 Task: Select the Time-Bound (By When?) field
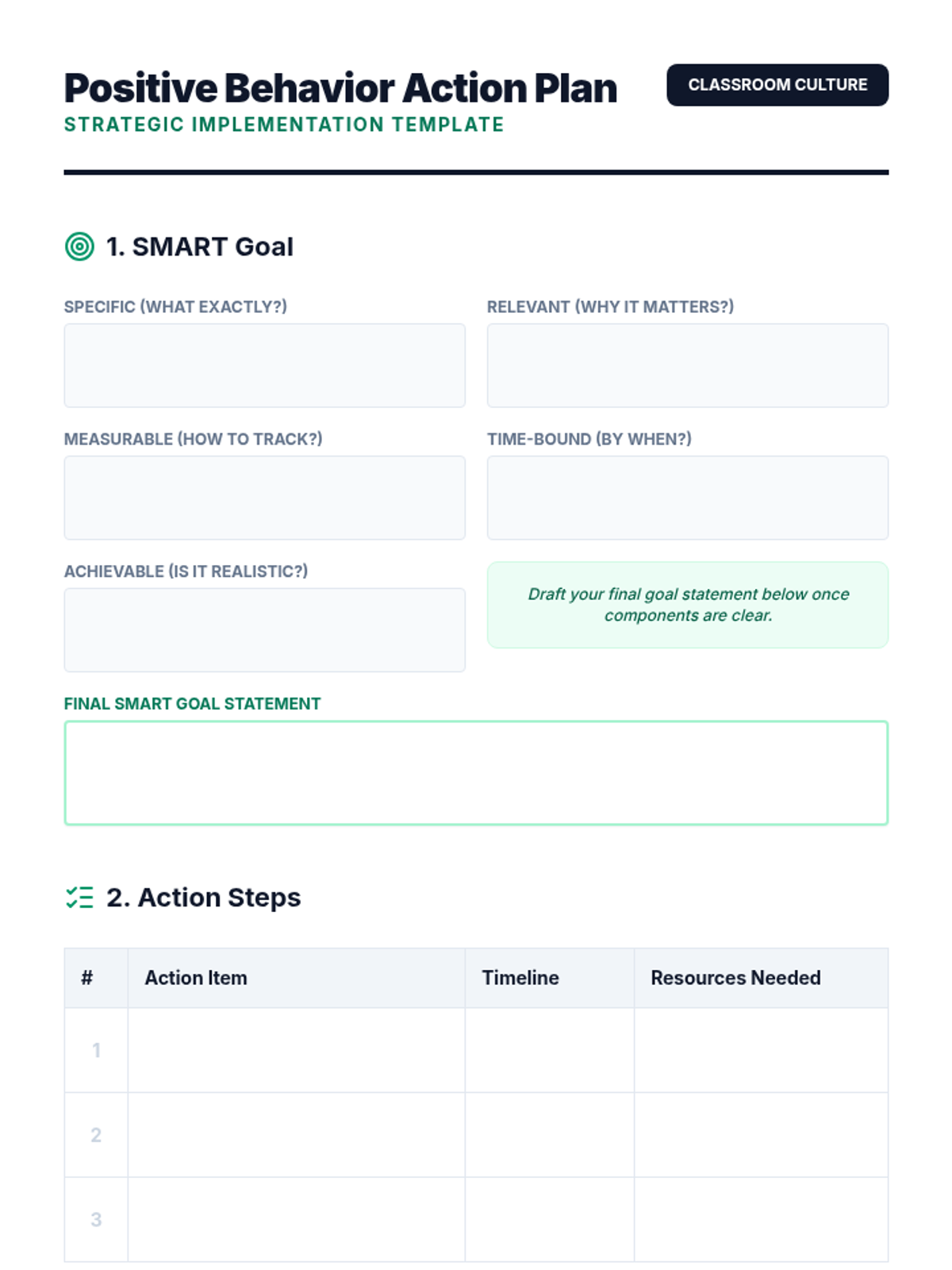point(688,498)
